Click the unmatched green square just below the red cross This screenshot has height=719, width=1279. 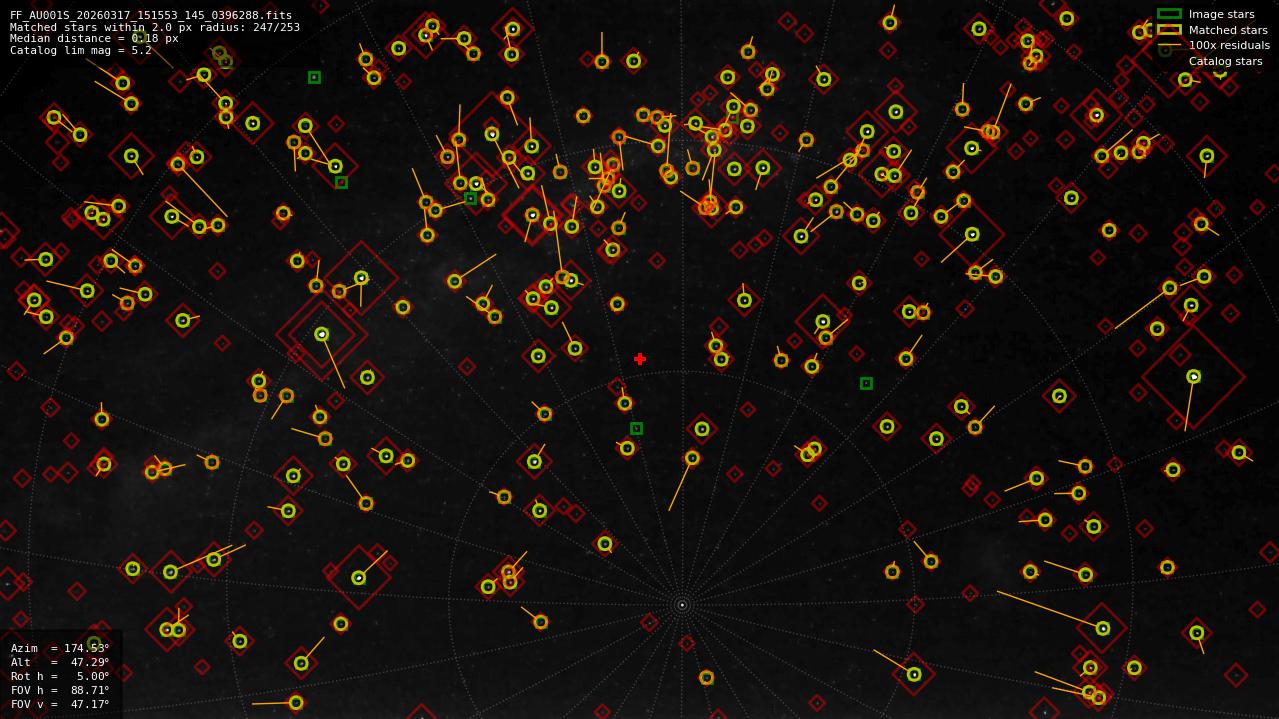tap(636, 428)
